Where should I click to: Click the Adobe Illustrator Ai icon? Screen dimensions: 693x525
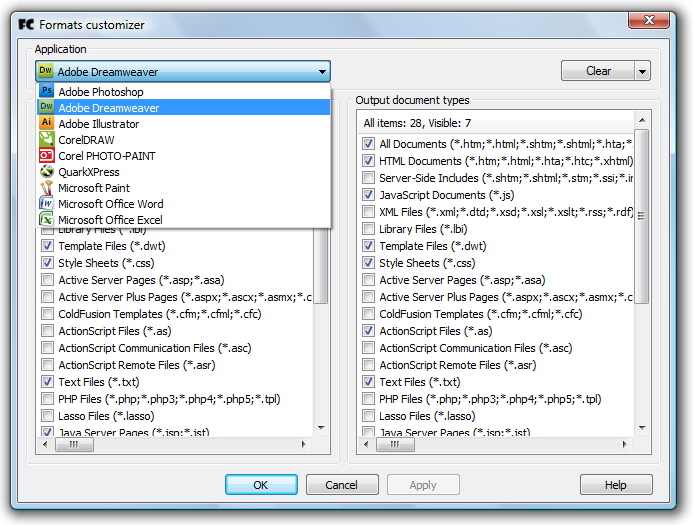coord(46,123)
